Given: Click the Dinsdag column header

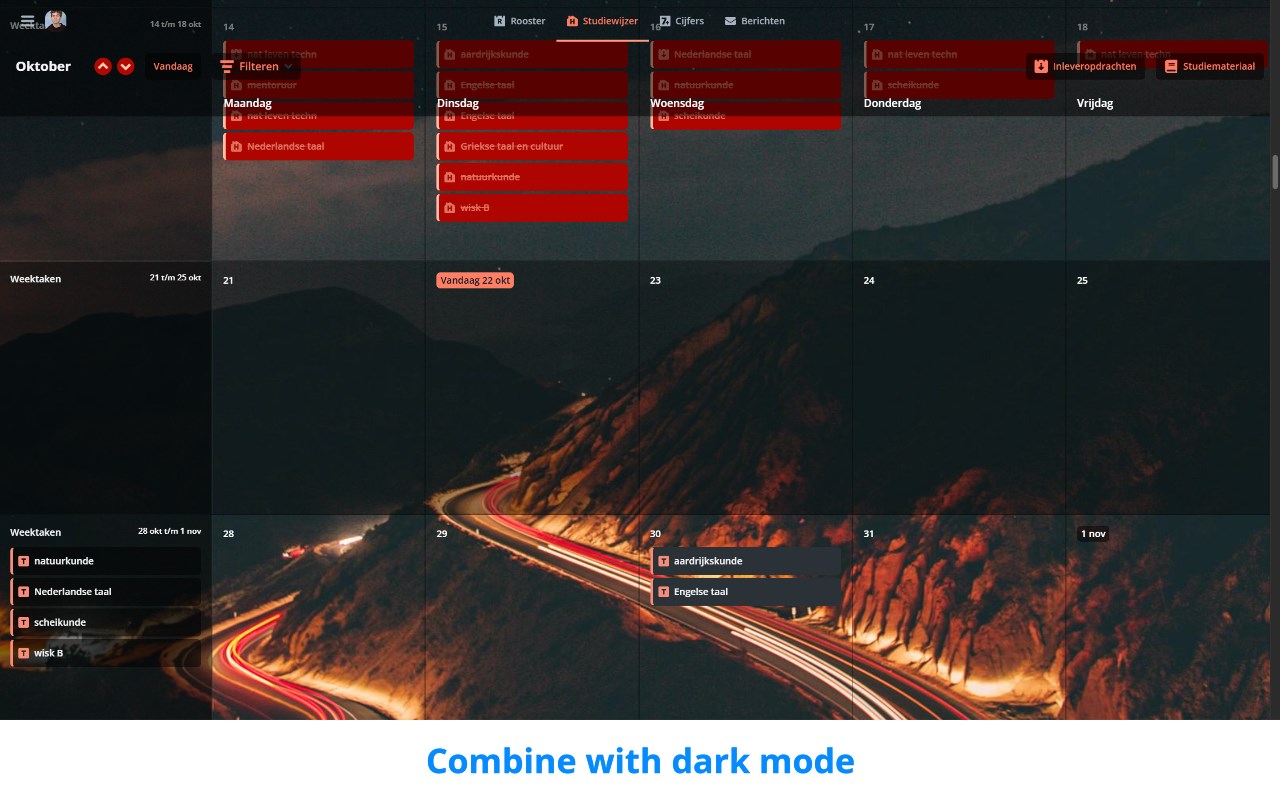Looking at the screenshot, I should (458, 103).
